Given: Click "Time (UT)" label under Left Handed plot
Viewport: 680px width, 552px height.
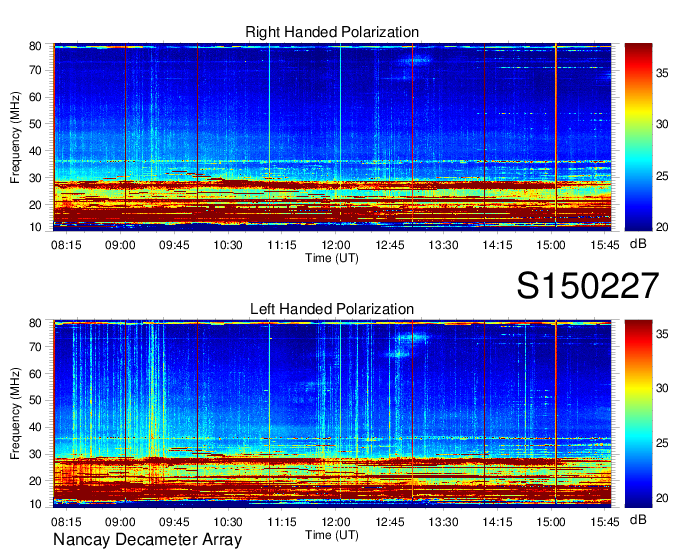Looking at the screenshot, I should click(x=332, y=535).
